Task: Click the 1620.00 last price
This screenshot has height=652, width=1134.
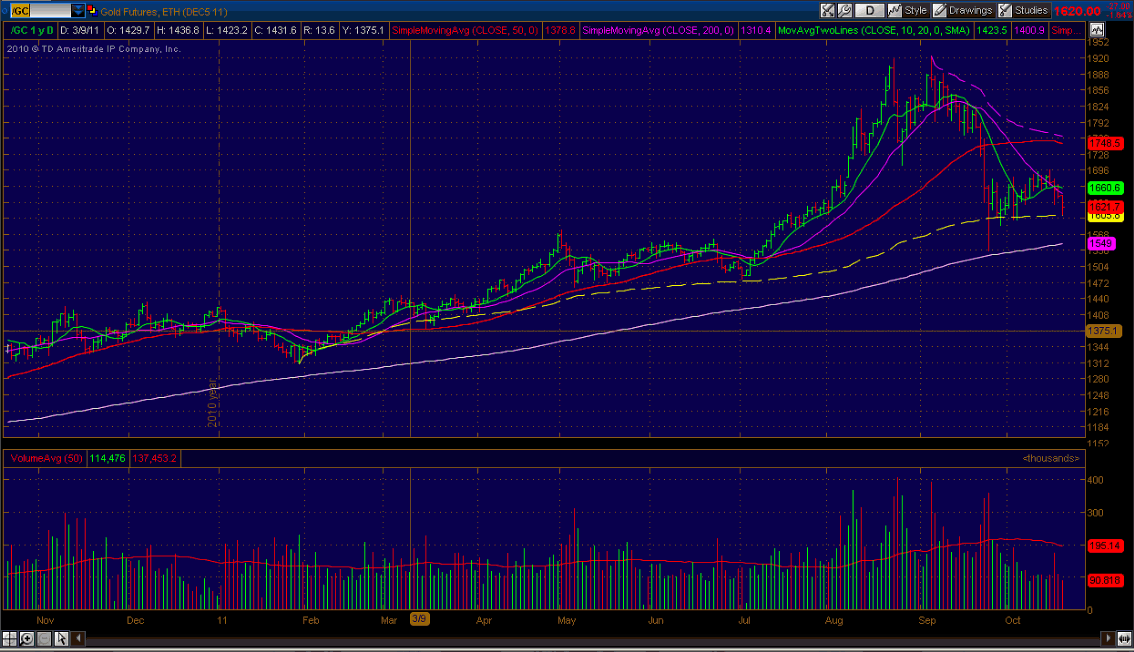Action: point(1076,11)
